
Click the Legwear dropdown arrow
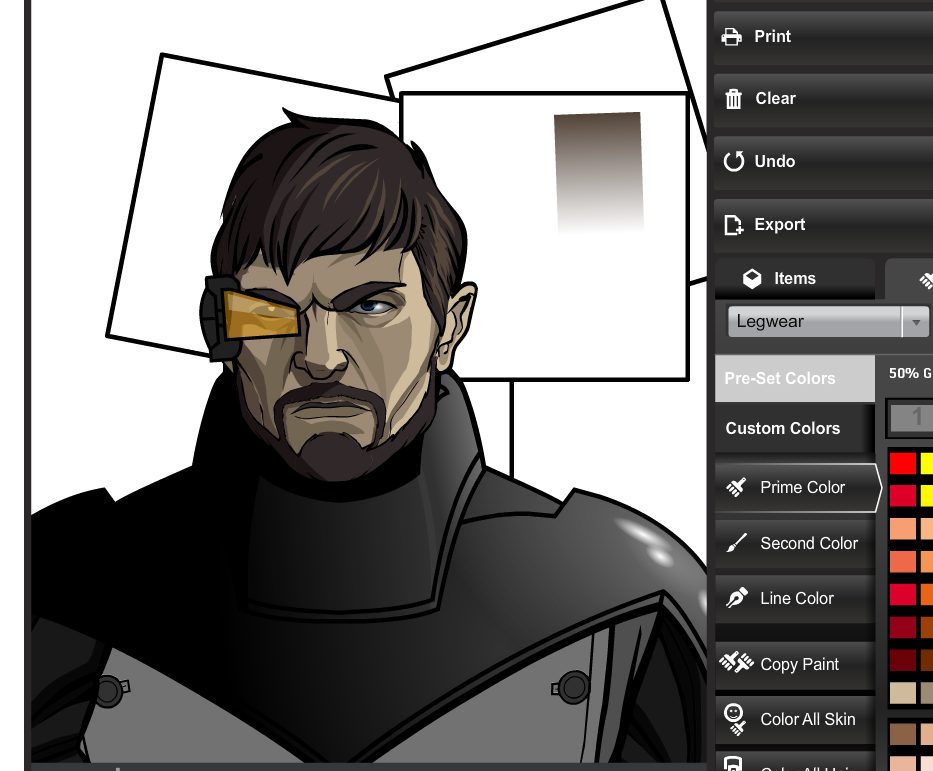tap(915, 323)
